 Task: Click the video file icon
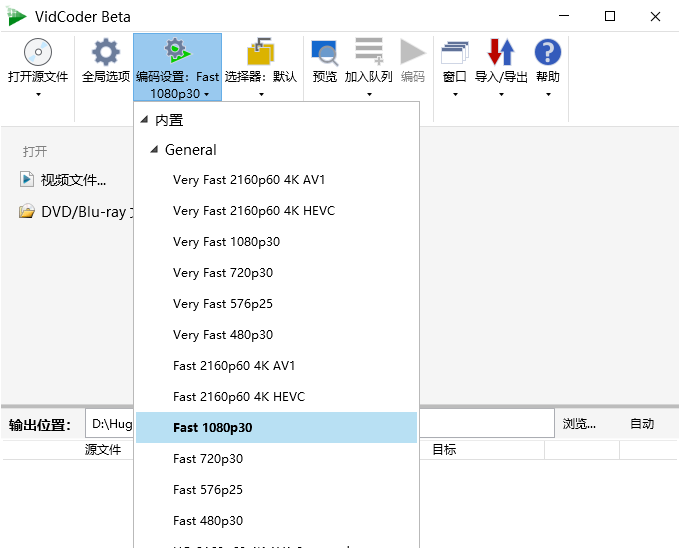(x=26, y=179)
